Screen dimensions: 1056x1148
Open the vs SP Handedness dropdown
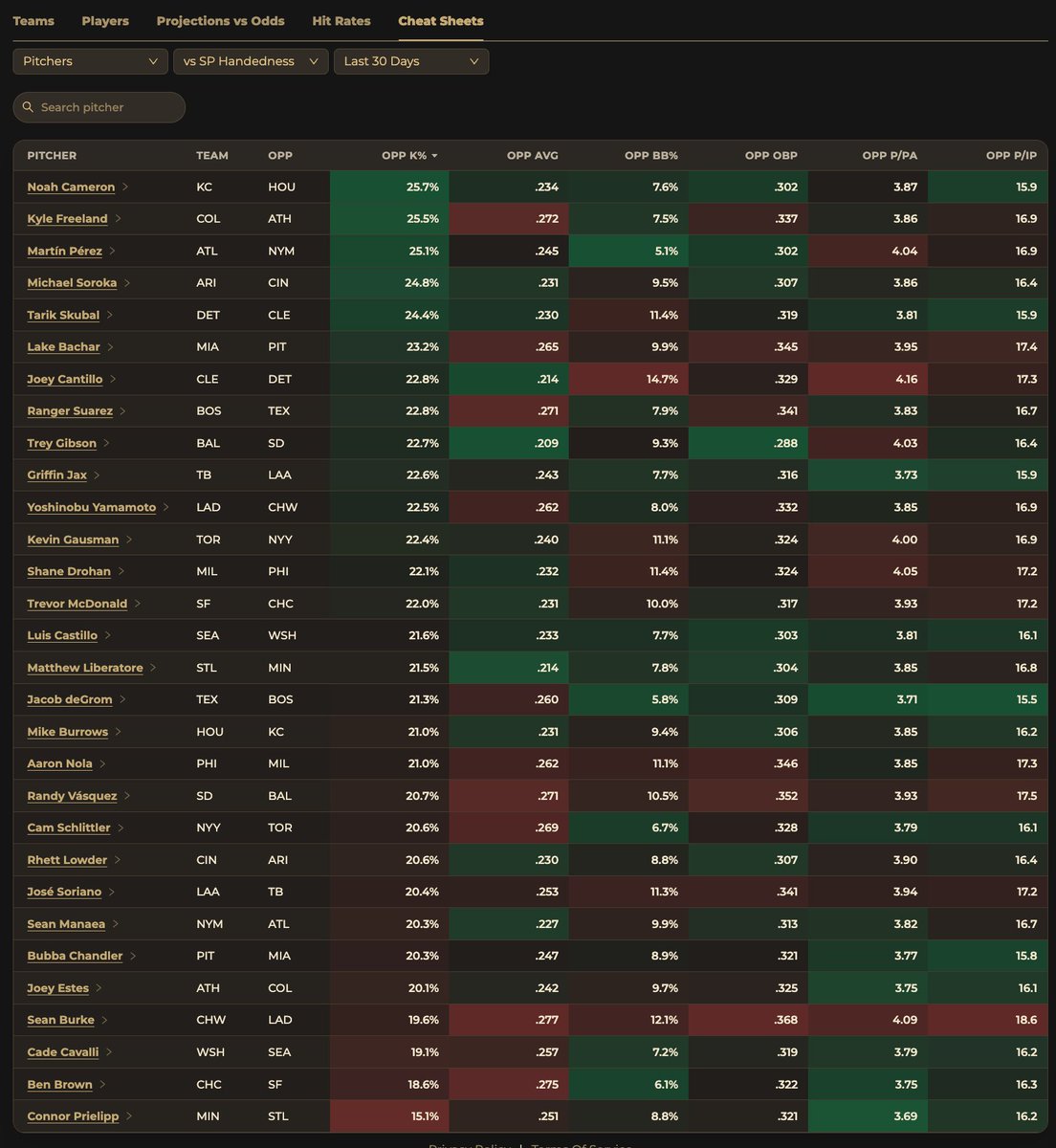[251, 61]
